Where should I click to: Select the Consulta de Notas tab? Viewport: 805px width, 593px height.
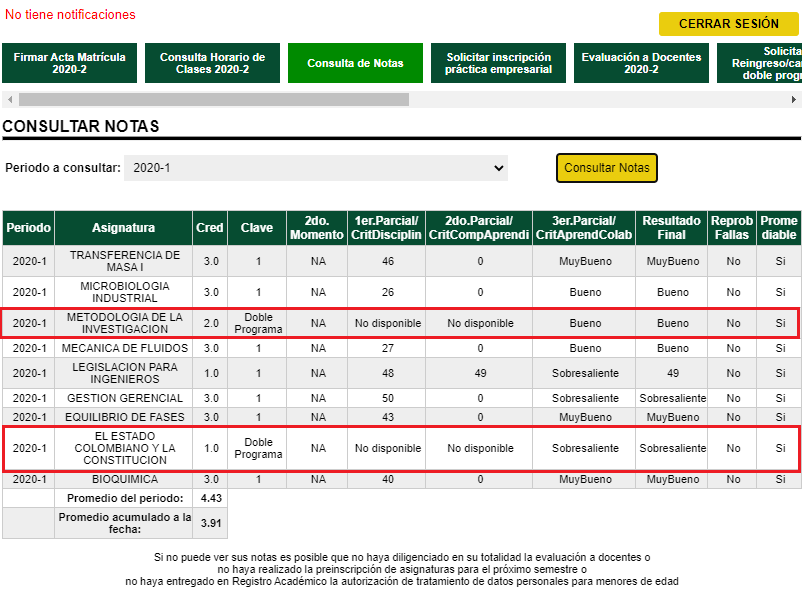[355, 63]
